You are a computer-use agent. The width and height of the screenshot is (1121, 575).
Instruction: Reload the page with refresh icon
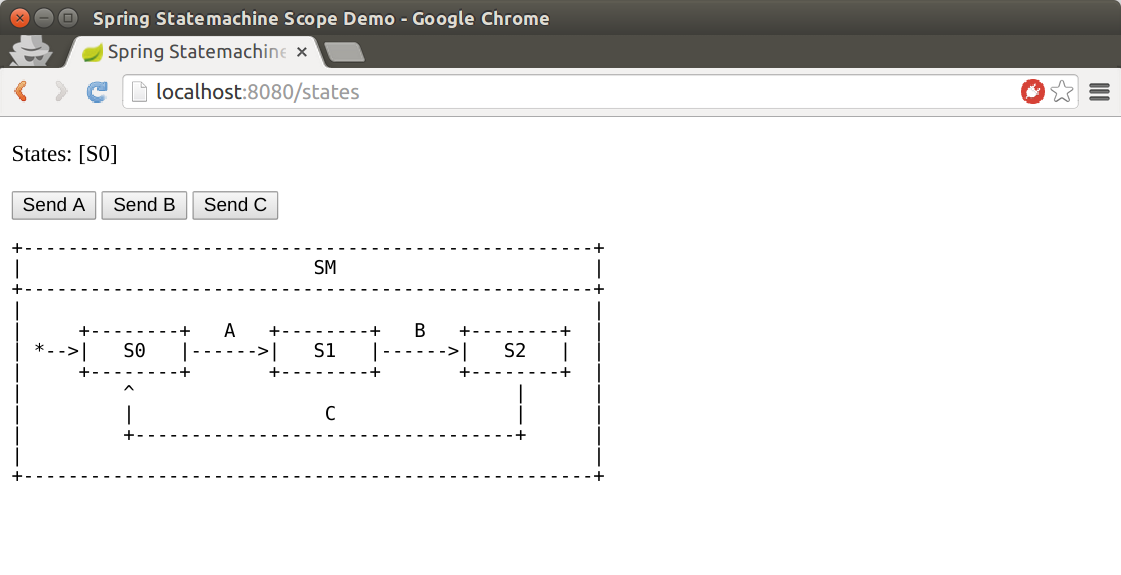(97, 92)
